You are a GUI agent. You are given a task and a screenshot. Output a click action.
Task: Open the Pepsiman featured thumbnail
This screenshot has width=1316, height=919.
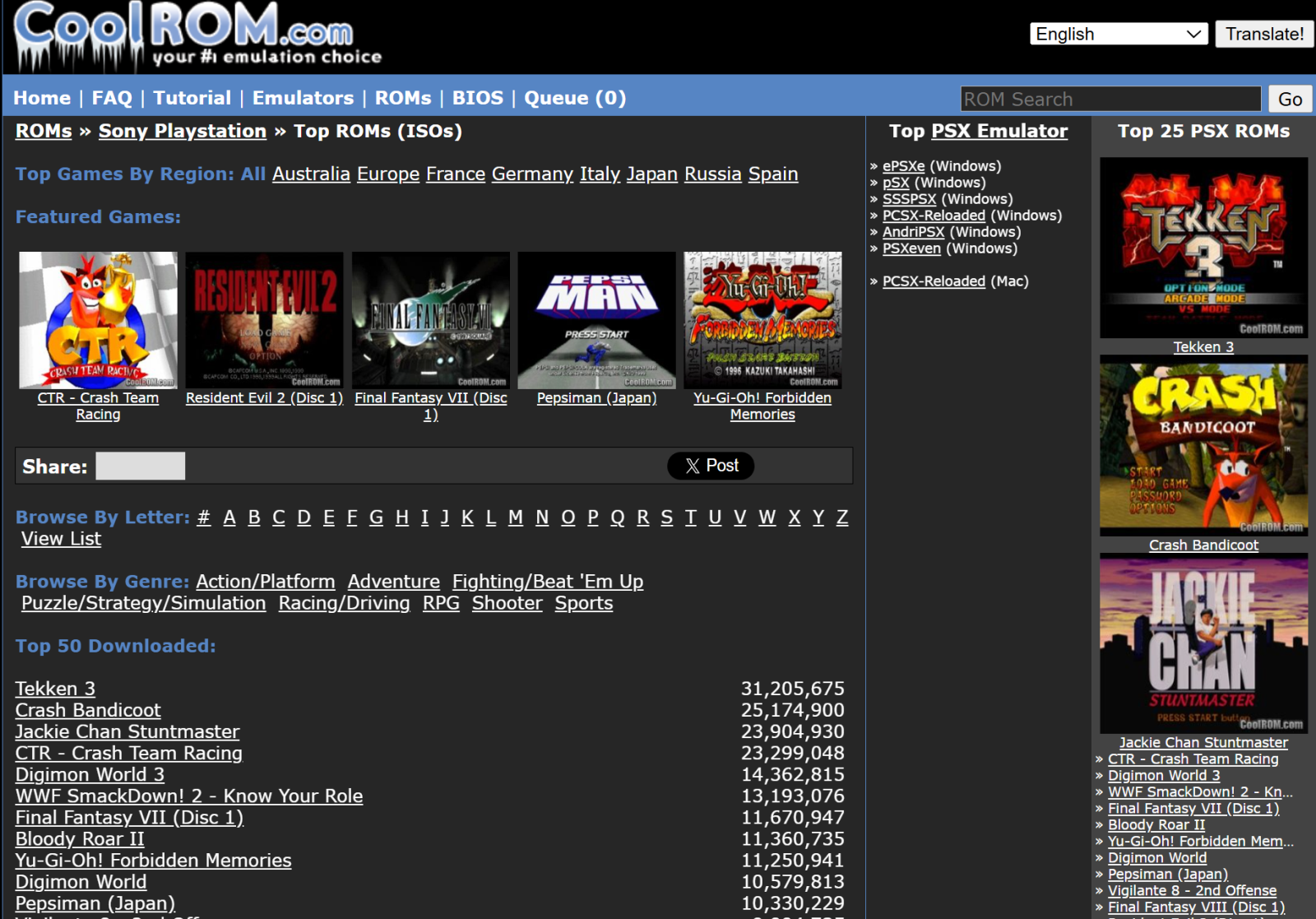point(596,320)
